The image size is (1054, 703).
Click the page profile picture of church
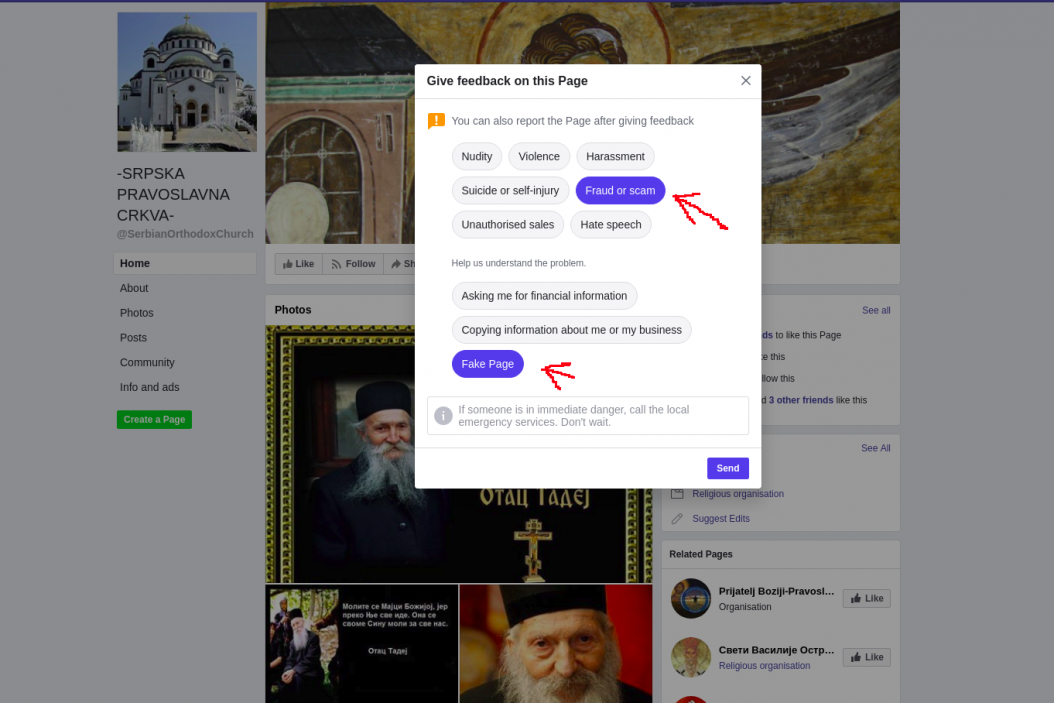coord(187,82)
